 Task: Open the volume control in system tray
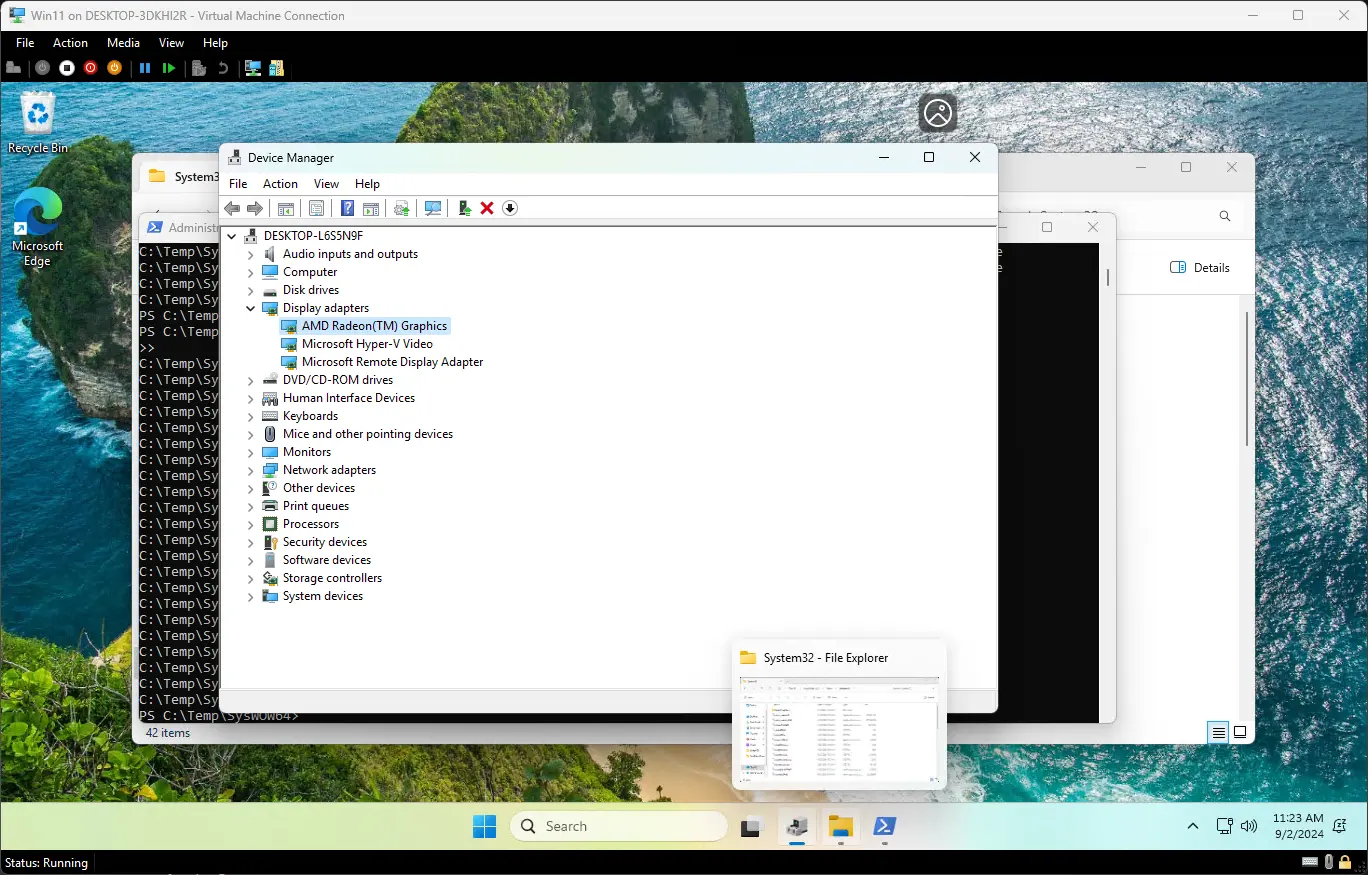click(1249, 826)
